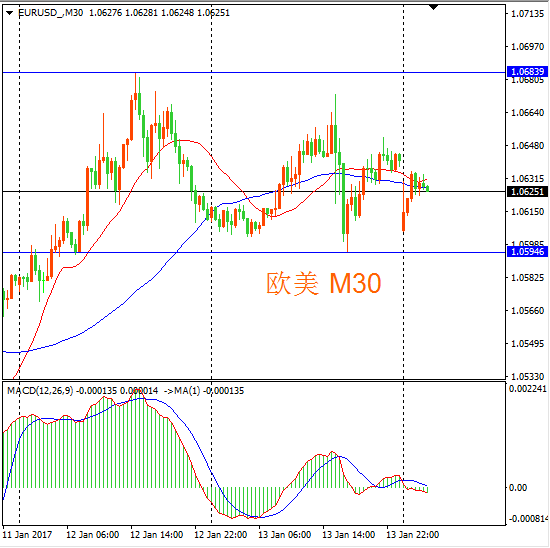The image size is (550, 548).
Task: Click the 1.06839 blue price label
Action: (527, 72)
